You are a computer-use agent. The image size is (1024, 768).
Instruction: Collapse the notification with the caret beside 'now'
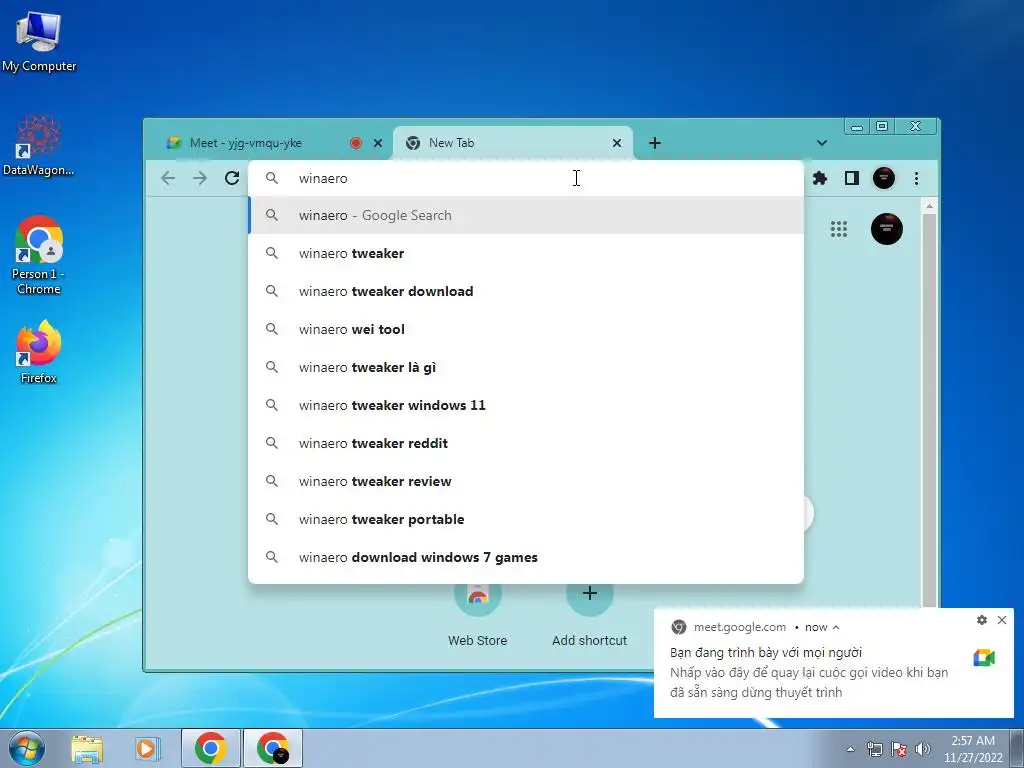836,627
